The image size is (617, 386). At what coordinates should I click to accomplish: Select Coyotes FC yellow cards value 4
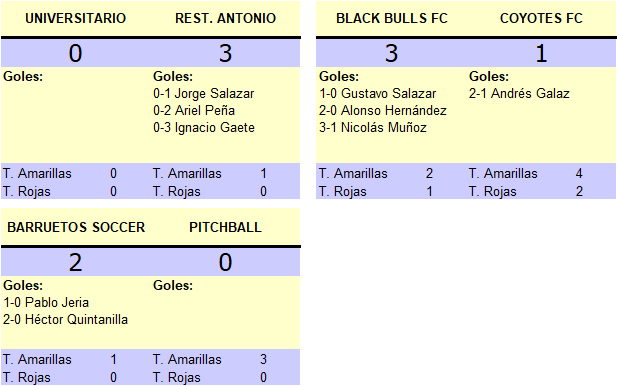[x=579, y=173]
